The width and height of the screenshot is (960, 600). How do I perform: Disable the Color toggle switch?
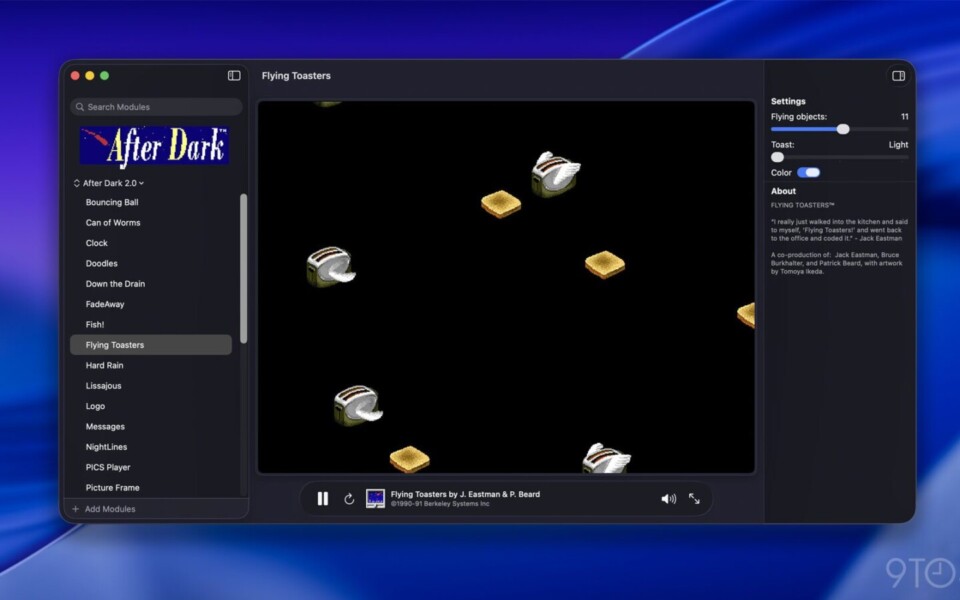point(808,173)
